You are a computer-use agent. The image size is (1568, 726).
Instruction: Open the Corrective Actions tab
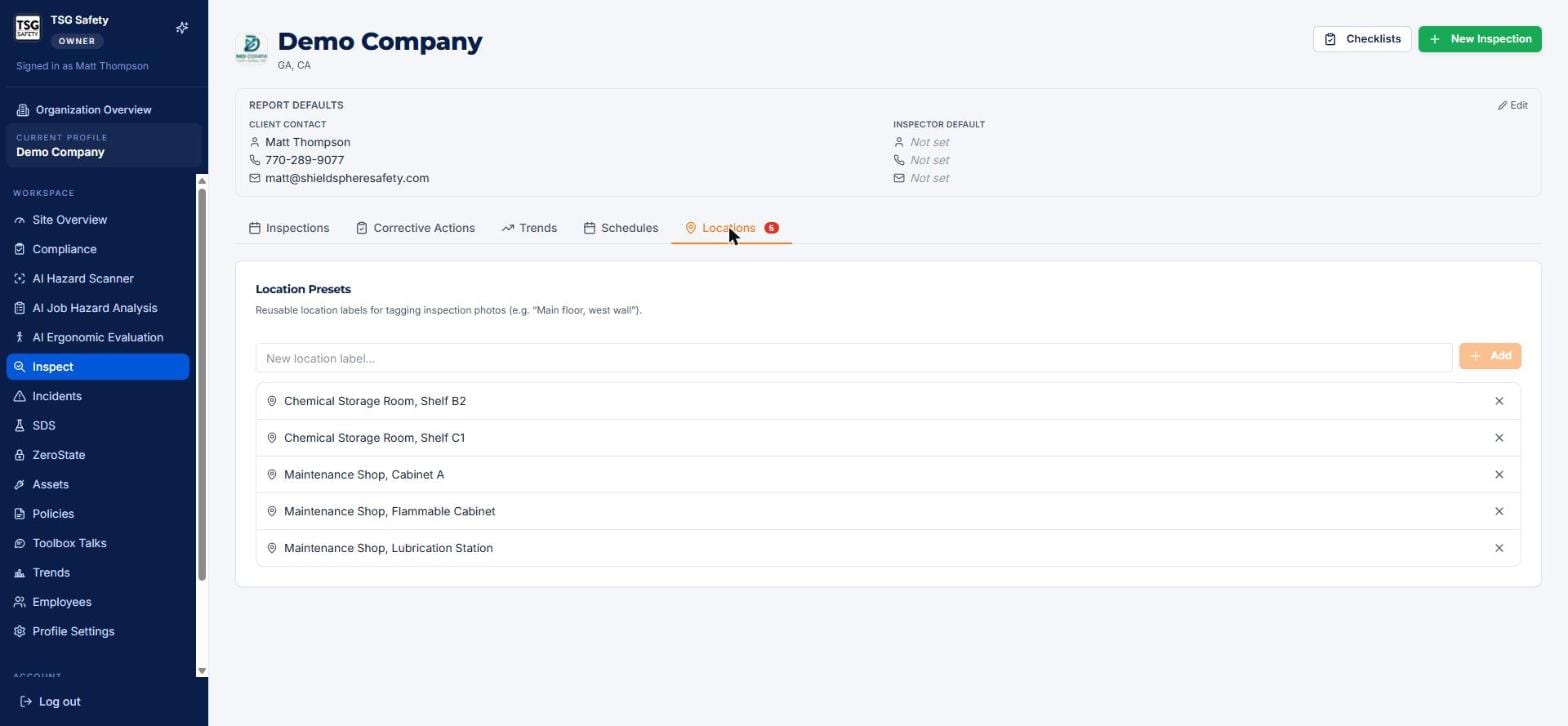[x=415, y=228]
